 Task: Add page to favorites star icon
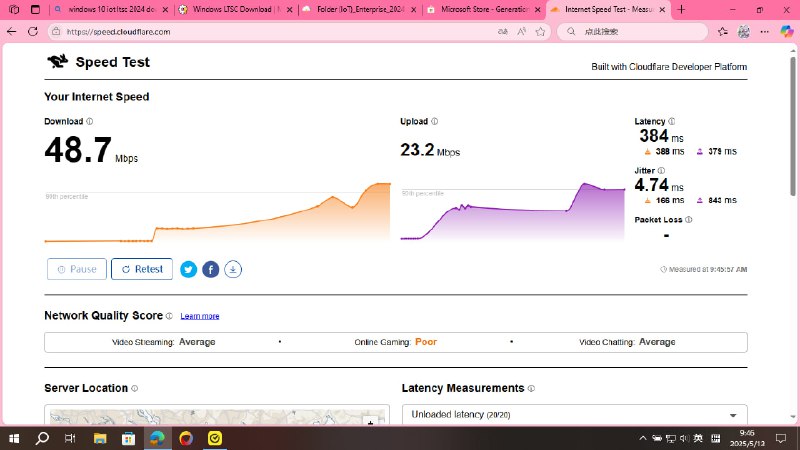point(540,32)
